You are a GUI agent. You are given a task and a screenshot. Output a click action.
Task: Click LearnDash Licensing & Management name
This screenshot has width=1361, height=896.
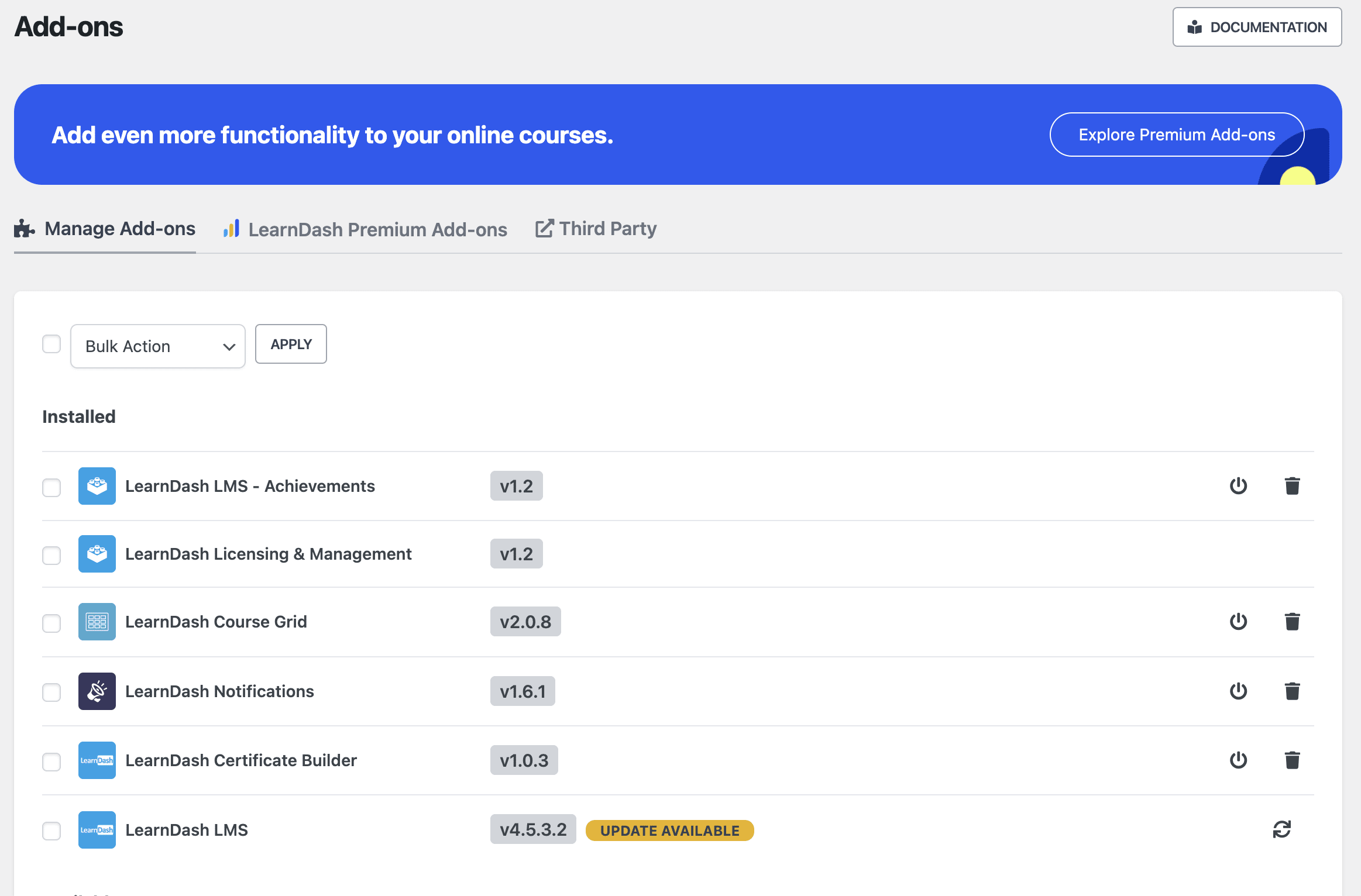tap(269, 554)
